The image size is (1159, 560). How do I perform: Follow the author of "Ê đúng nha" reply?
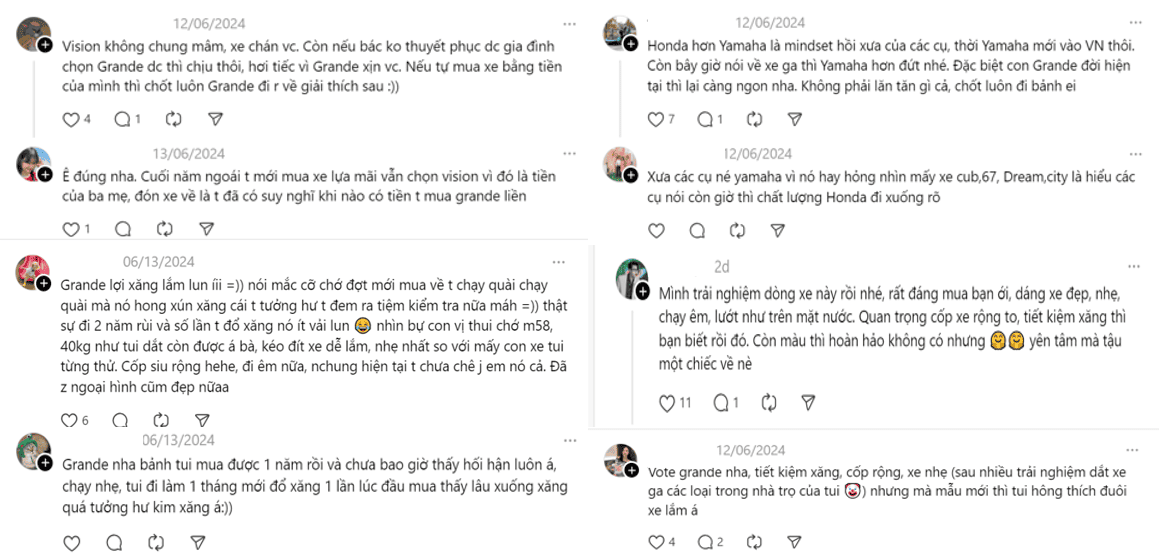click(45, 174)
